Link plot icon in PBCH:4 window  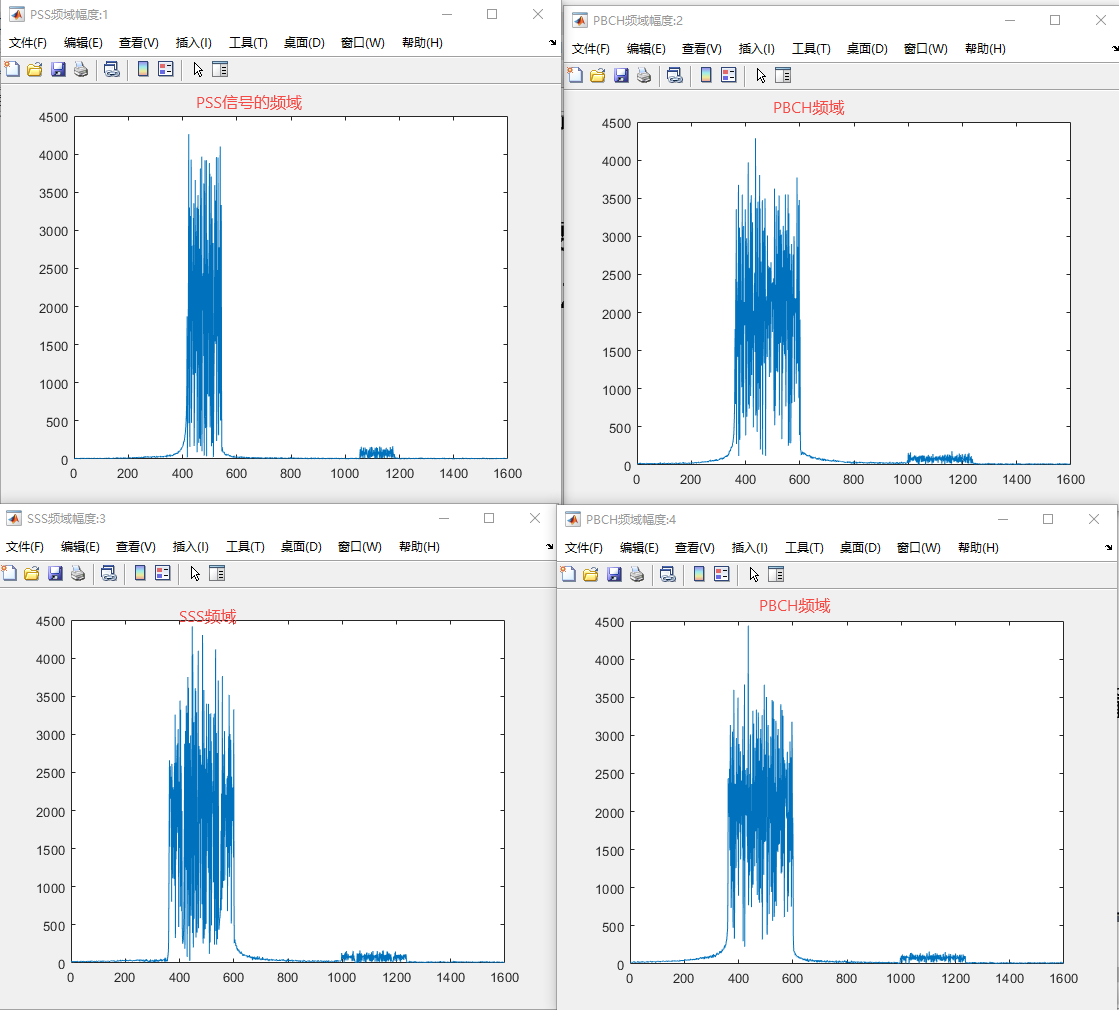667,574
